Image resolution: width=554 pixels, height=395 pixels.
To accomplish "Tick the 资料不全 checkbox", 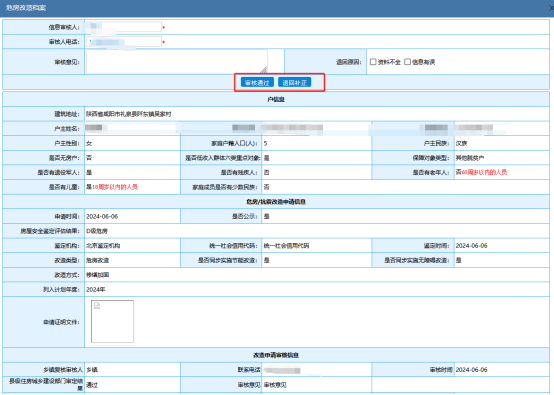I will click(373, 62).
